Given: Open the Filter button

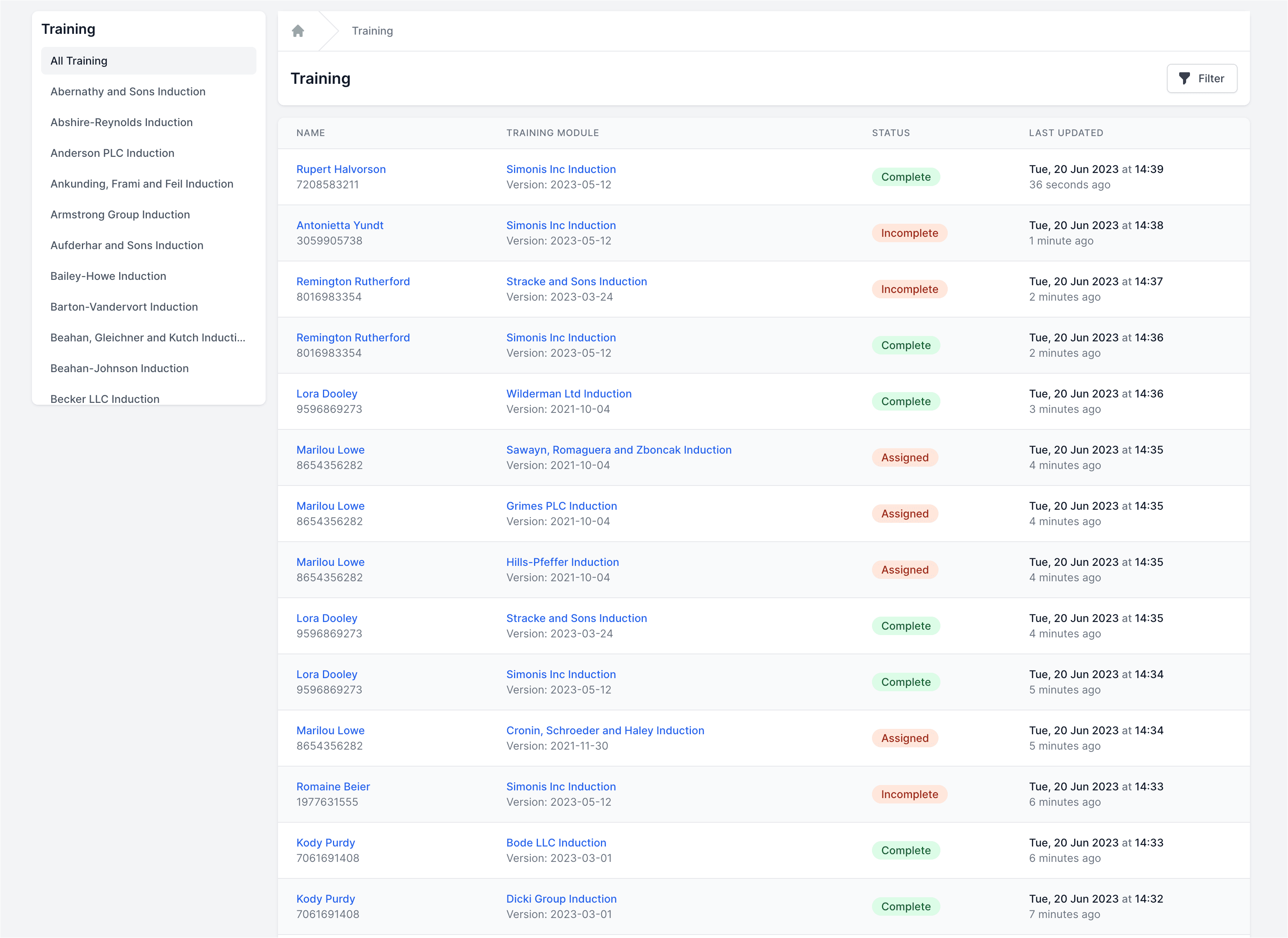Looking at the screenshot, I should pyautogui.click(x=1201, y=78).
